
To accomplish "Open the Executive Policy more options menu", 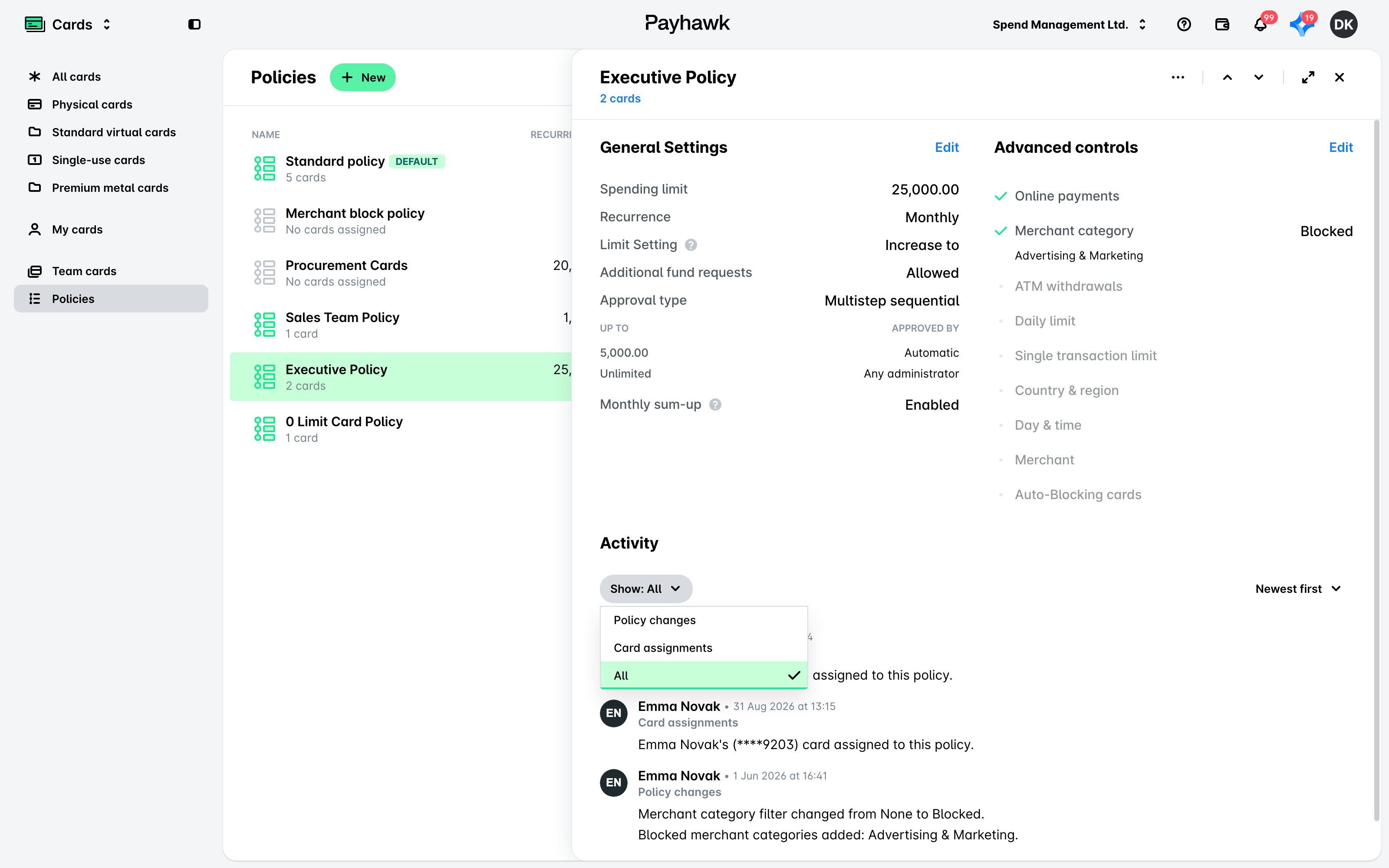I will point(1178,77).
